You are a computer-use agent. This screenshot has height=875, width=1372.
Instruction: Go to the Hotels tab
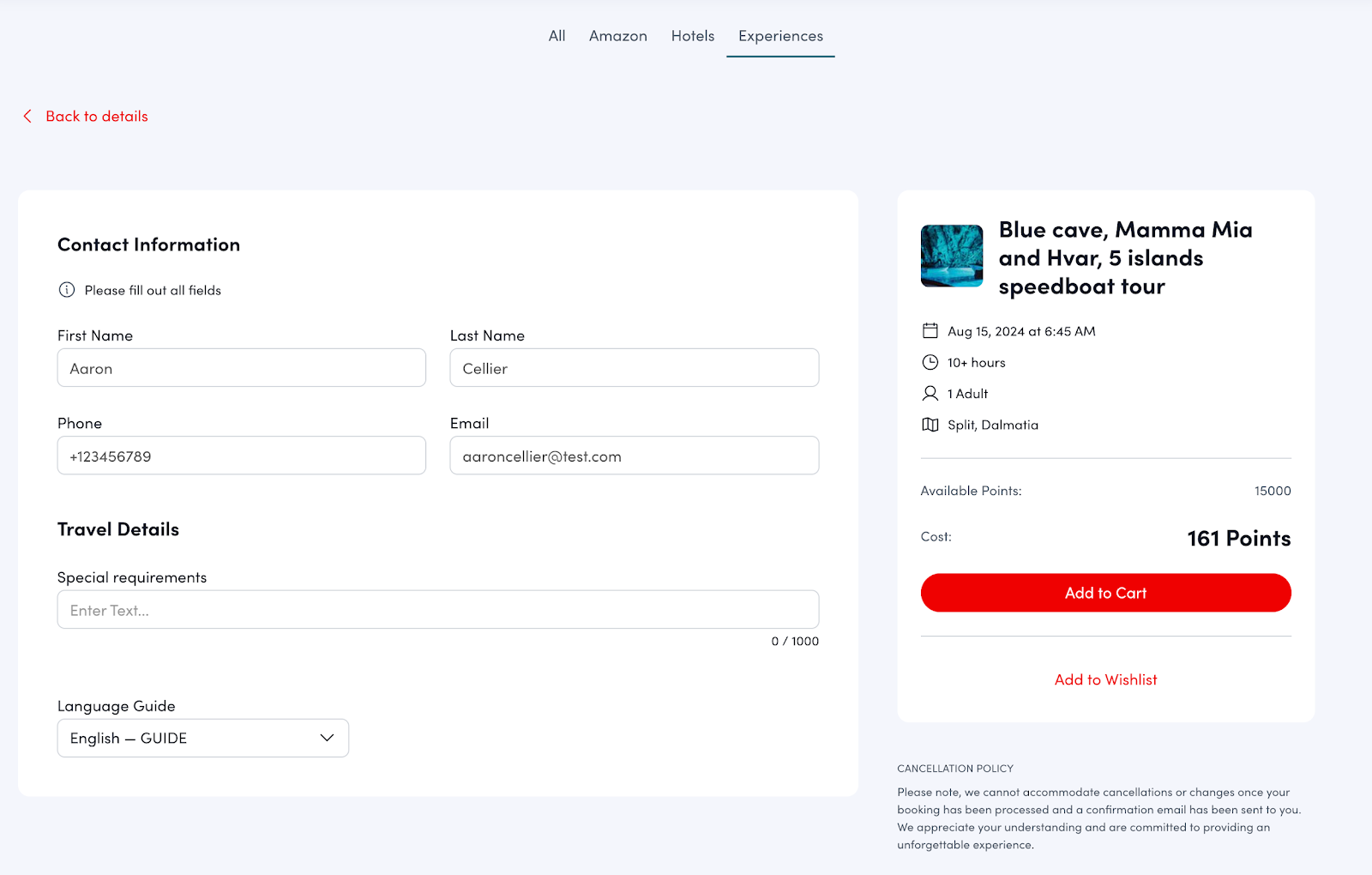click(x=693, y=36)
